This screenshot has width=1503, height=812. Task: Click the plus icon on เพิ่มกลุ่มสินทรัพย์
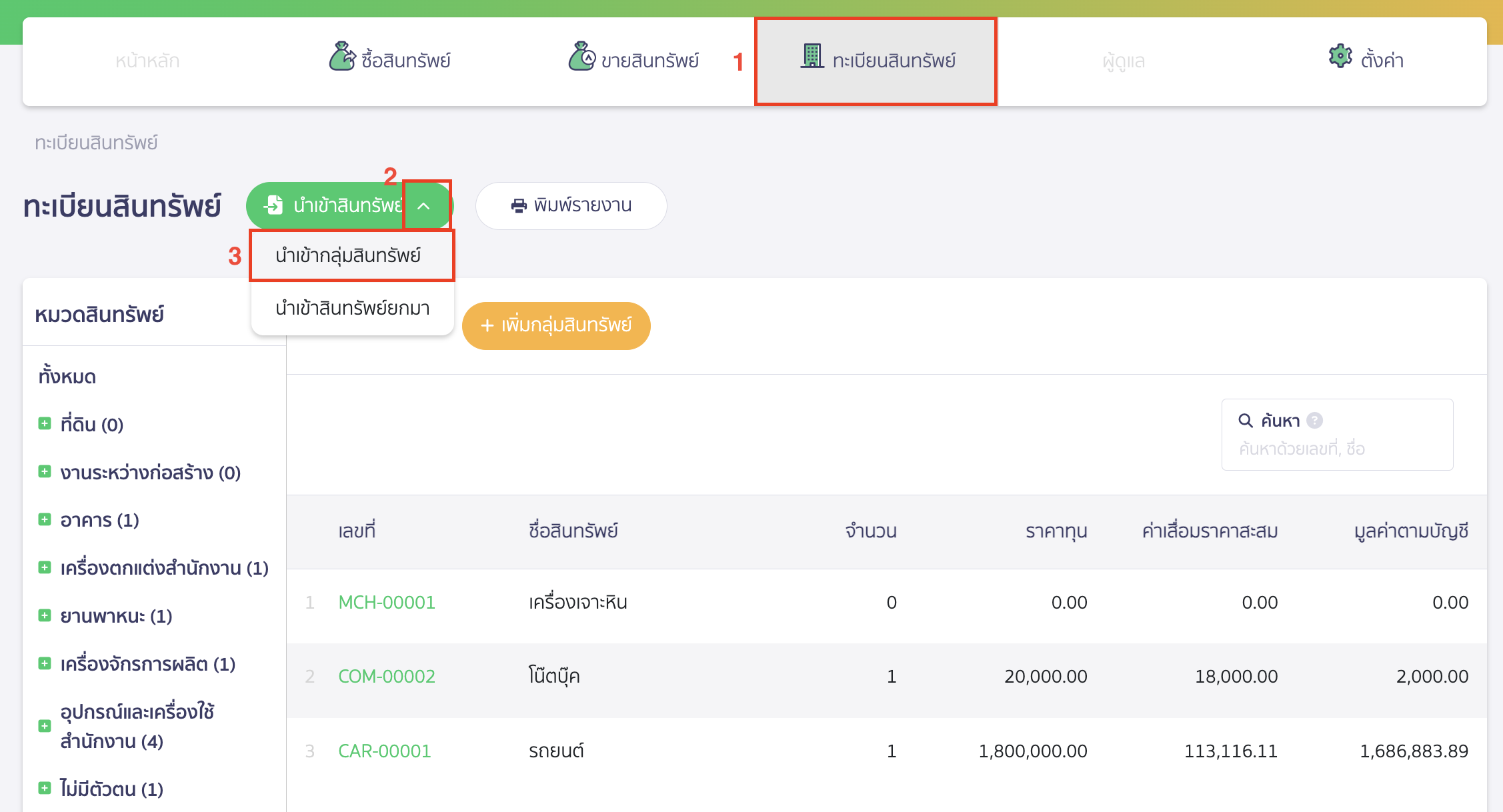(487, 325)
